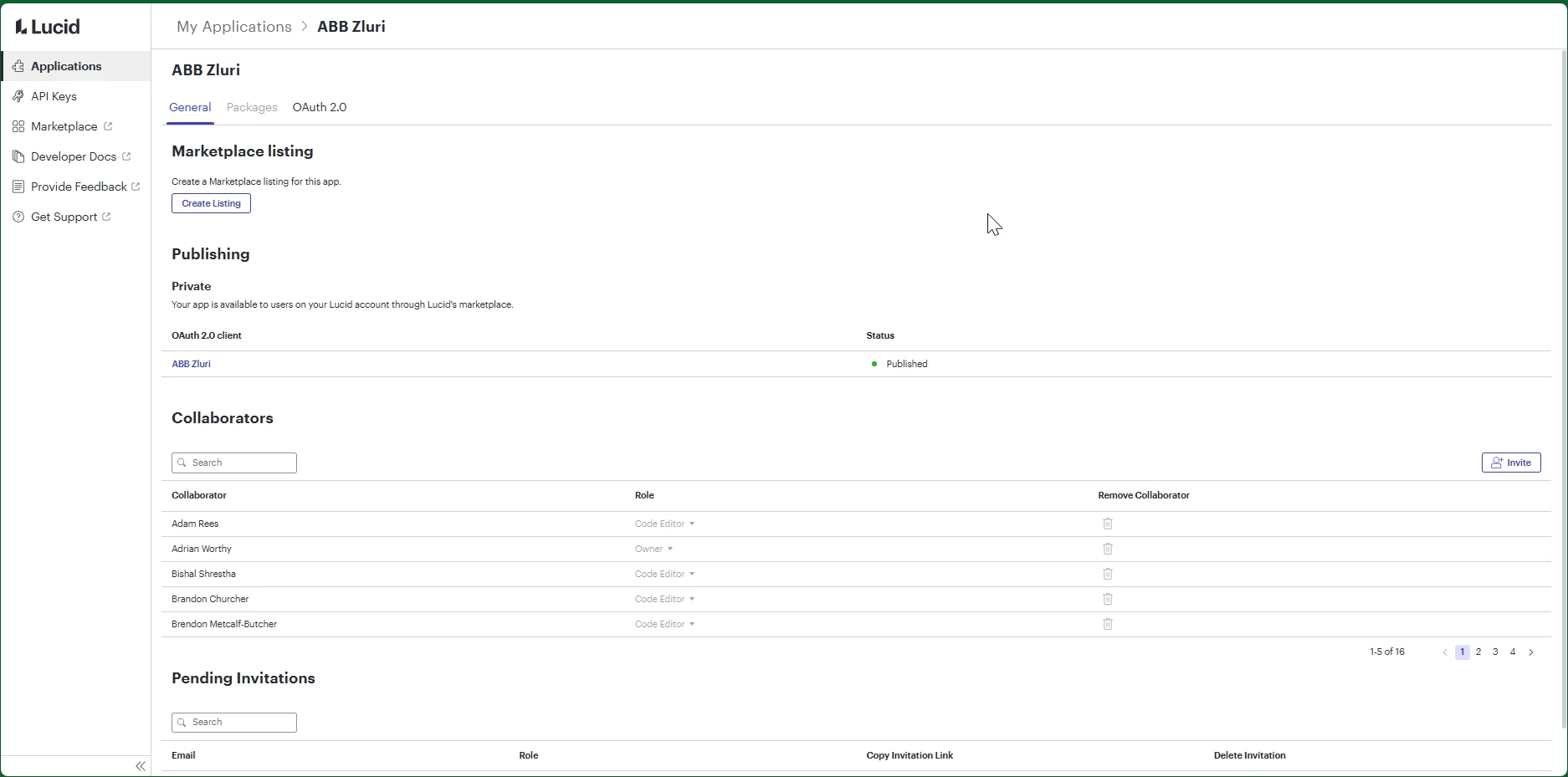Click the Bishal Shrestha collaborator name
The width and height of the screenshot is (1568, 777).
[x=203, y=574]
